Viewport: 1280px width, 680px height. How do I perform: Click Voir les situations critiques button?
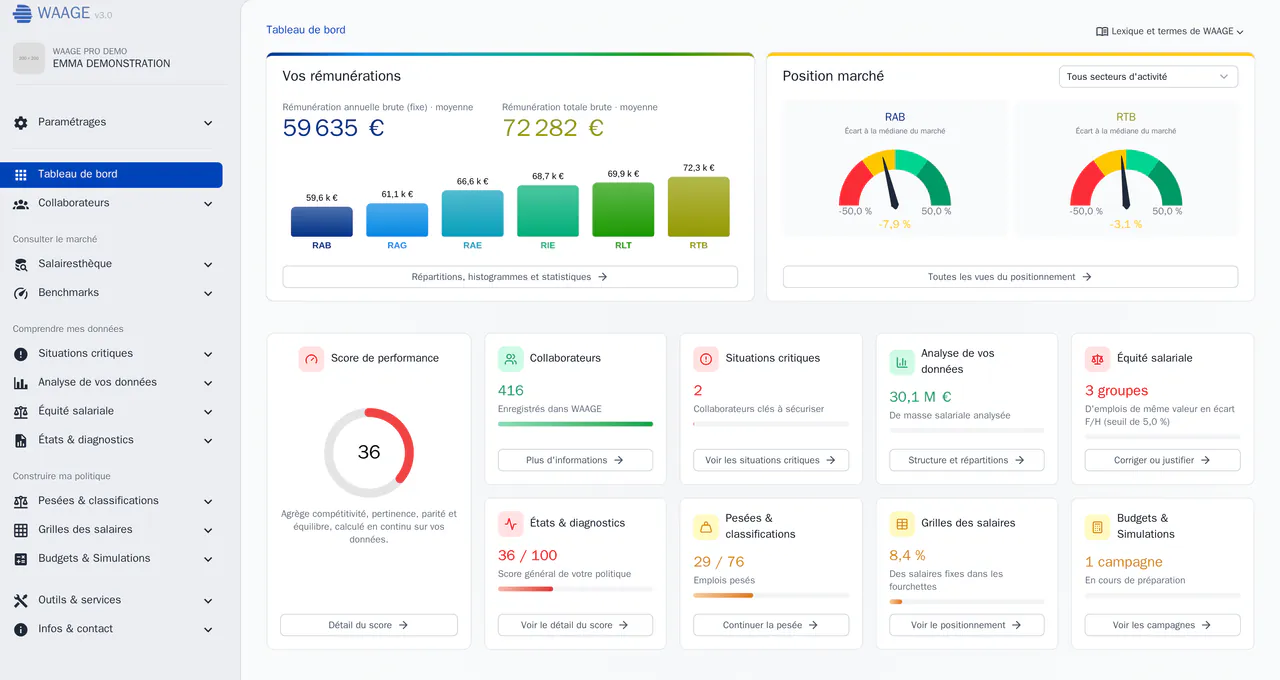point(771,460)
